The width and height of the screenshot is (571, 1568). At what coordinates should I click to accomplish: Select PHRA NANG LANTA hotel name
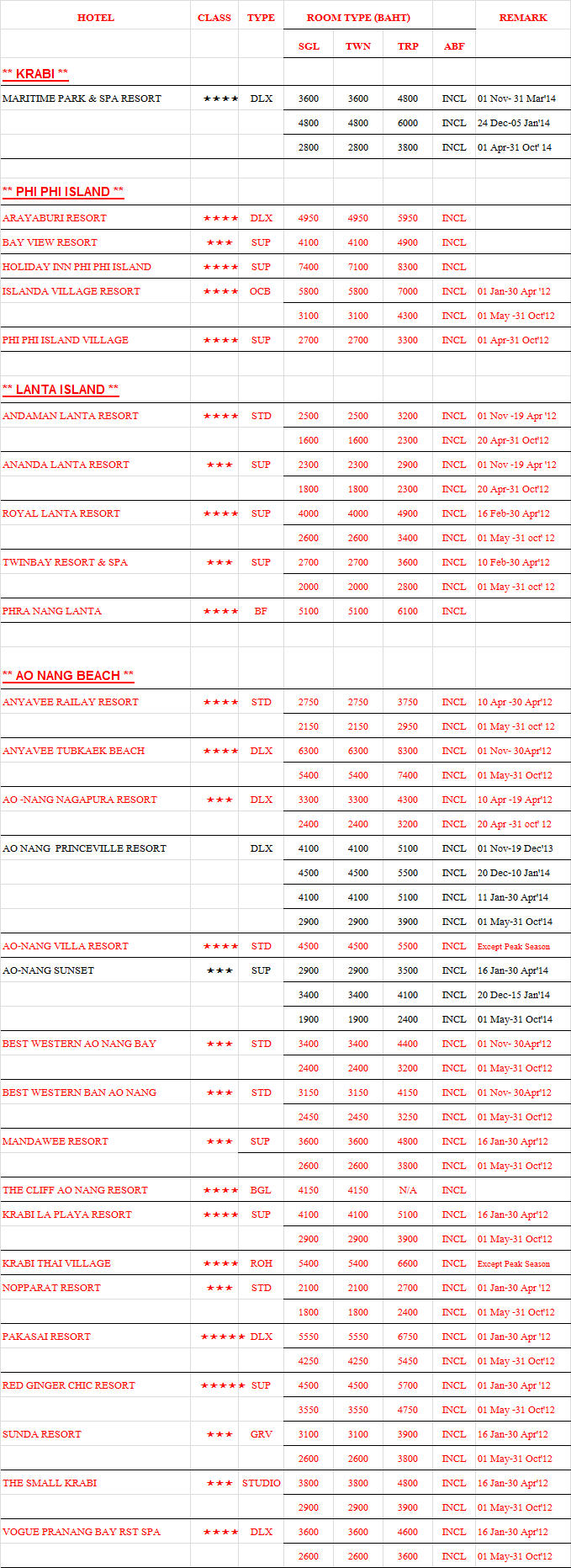(52, 611)
